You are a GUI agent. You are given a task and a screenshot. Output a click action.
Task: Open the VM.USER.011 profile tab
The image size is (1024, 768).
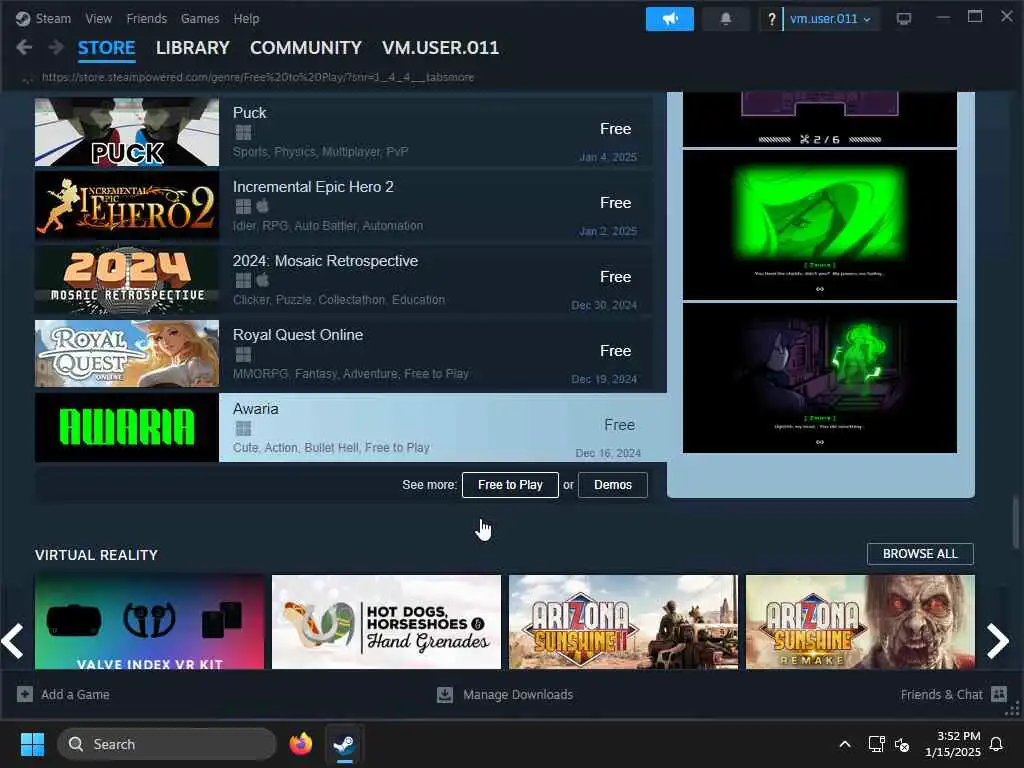[440, 48]
